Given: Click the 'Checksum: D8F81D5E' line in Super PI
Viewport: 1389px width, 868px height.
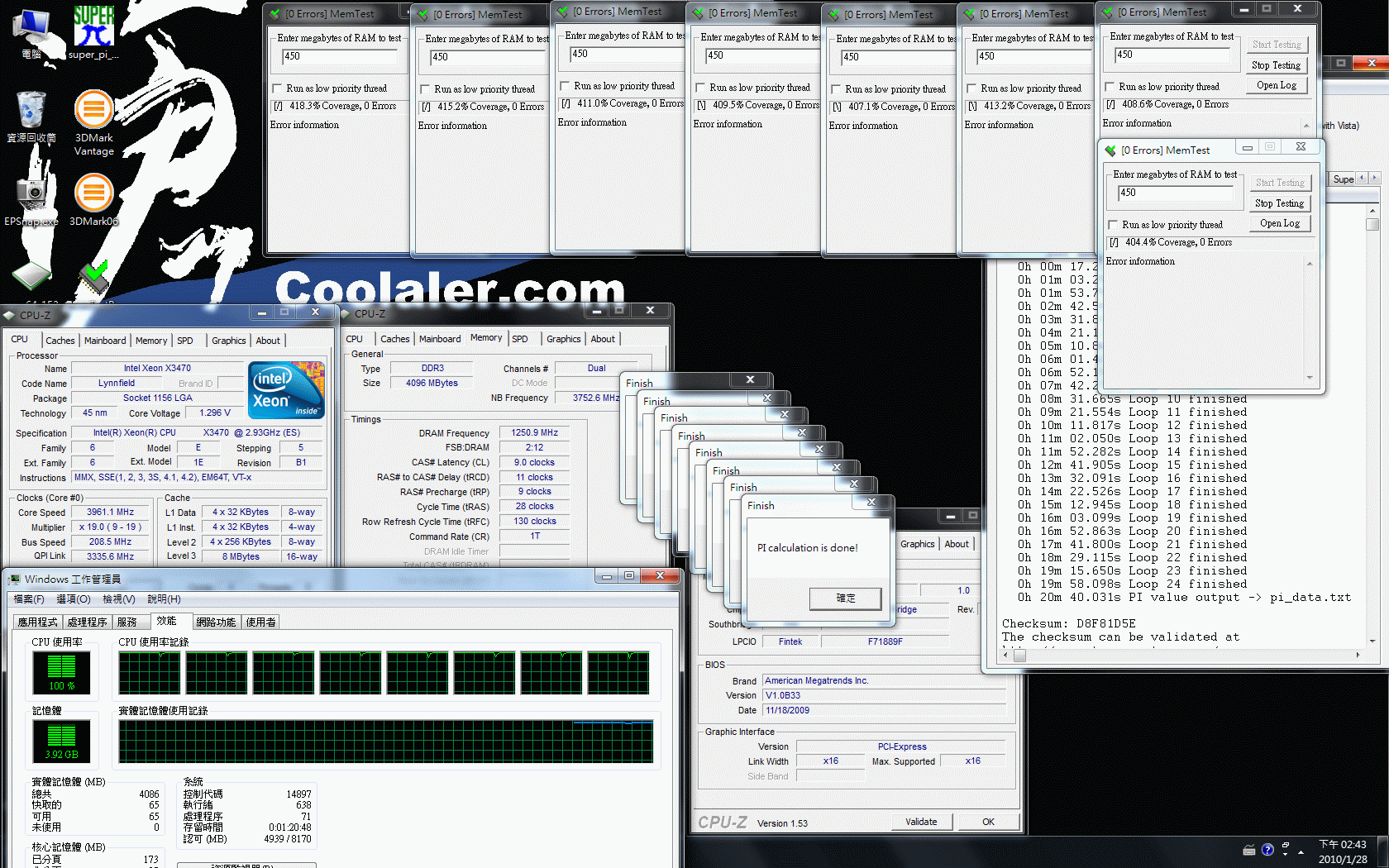Looking at the screenshot, I should (x=1068, y=624).
